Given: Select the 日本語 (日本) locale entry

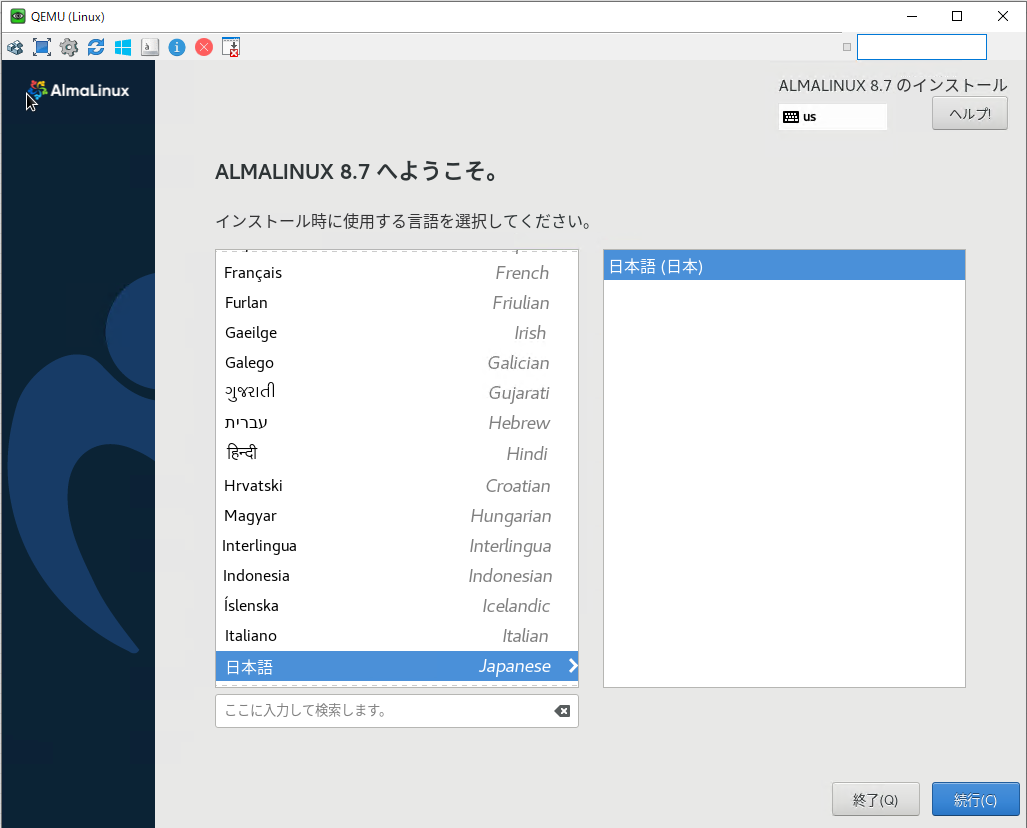Looking at the screenshot, I should (x=784, y=266).
